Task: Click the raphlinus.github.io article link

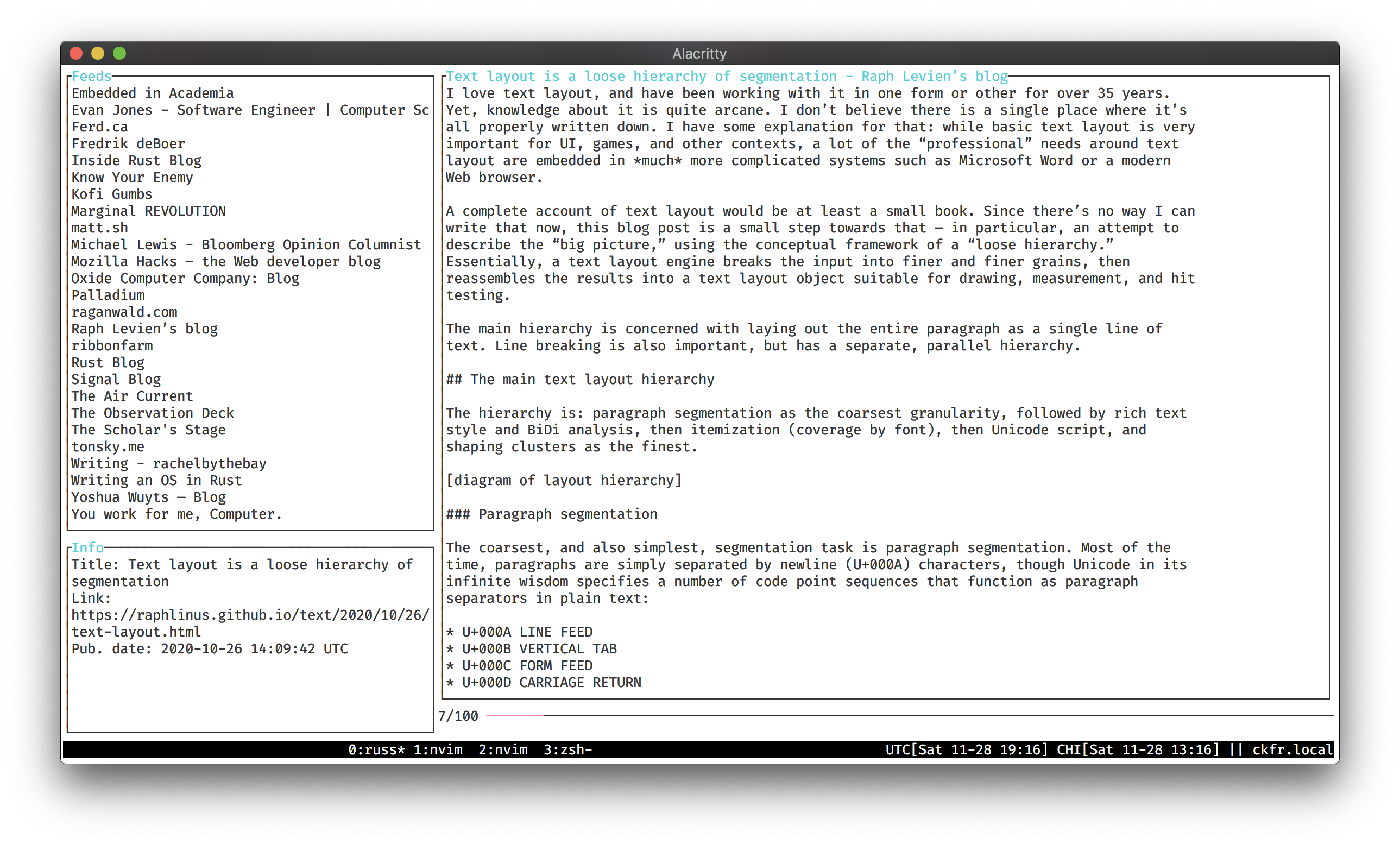Action: click(x=250, y=615)
